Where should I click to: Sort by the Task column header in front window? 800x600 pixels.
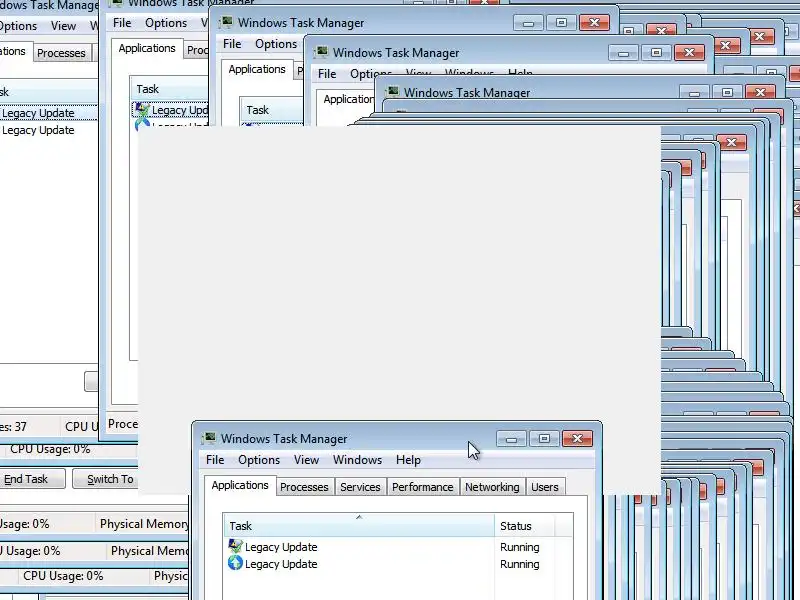click(359, 526)
